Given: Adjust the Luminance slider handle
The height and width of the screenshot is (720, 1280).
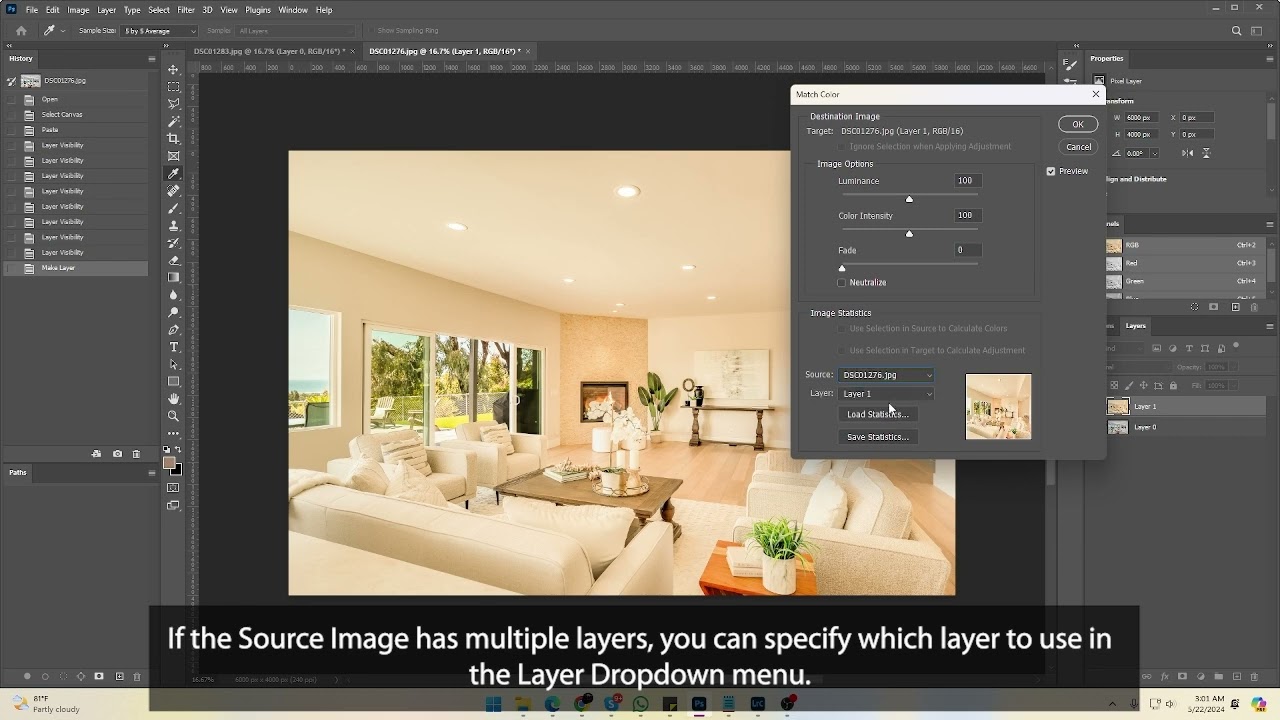Looking at the screenshot, I should coord(909,199).
